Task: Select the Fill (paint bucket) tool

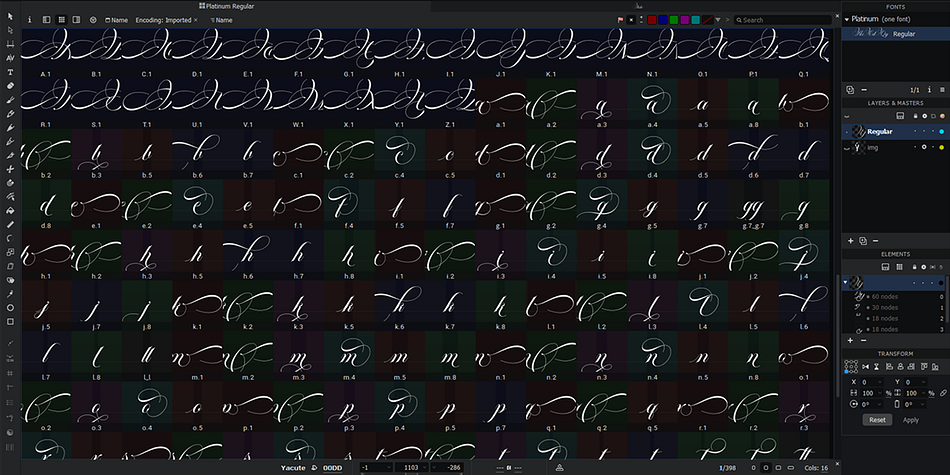Action: [x=10, y=211]
